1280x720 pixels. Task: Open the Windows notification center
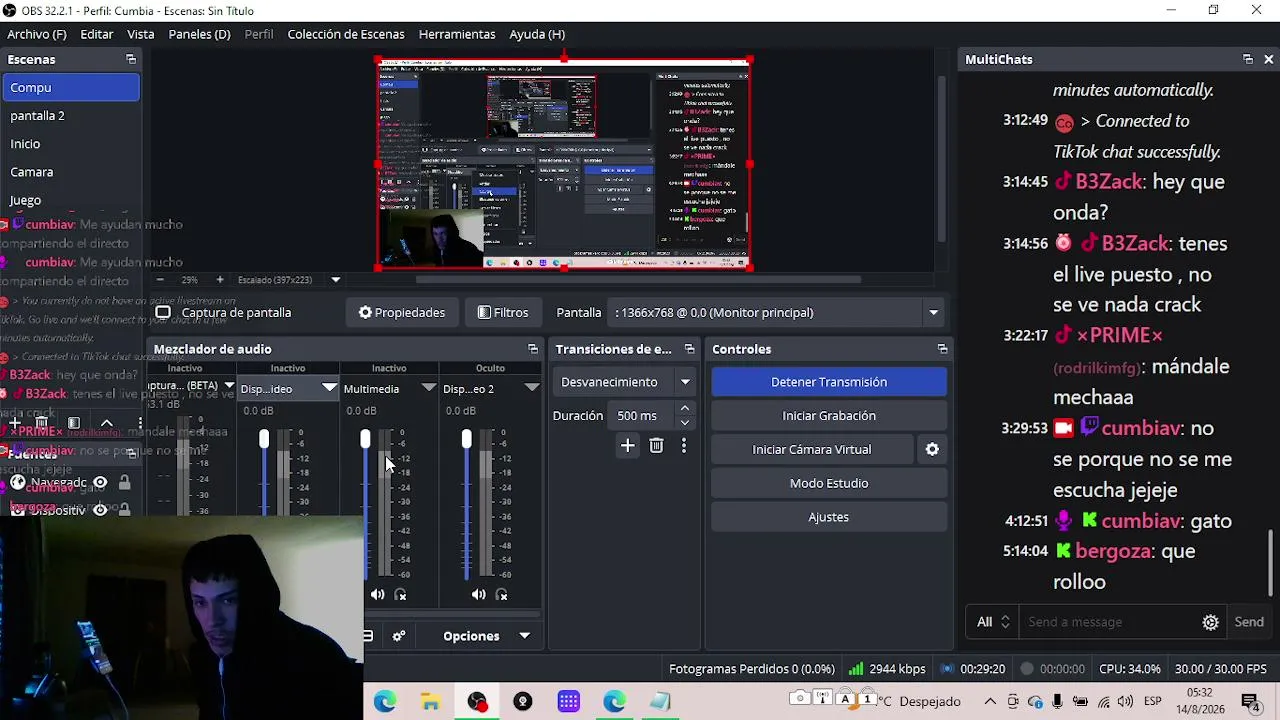pos(1250,702)
